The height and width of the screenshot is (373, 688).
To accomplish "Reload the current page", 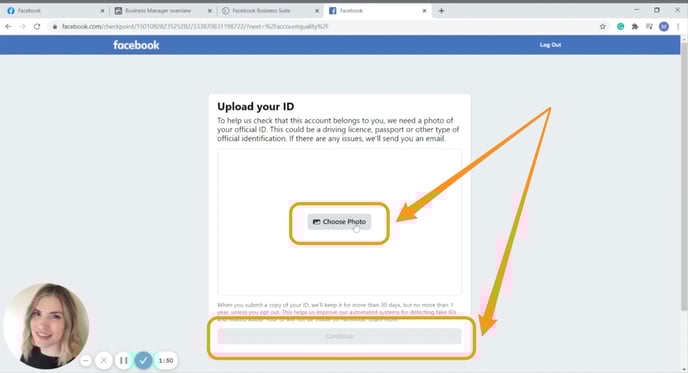I will click(x=37, y=27).
